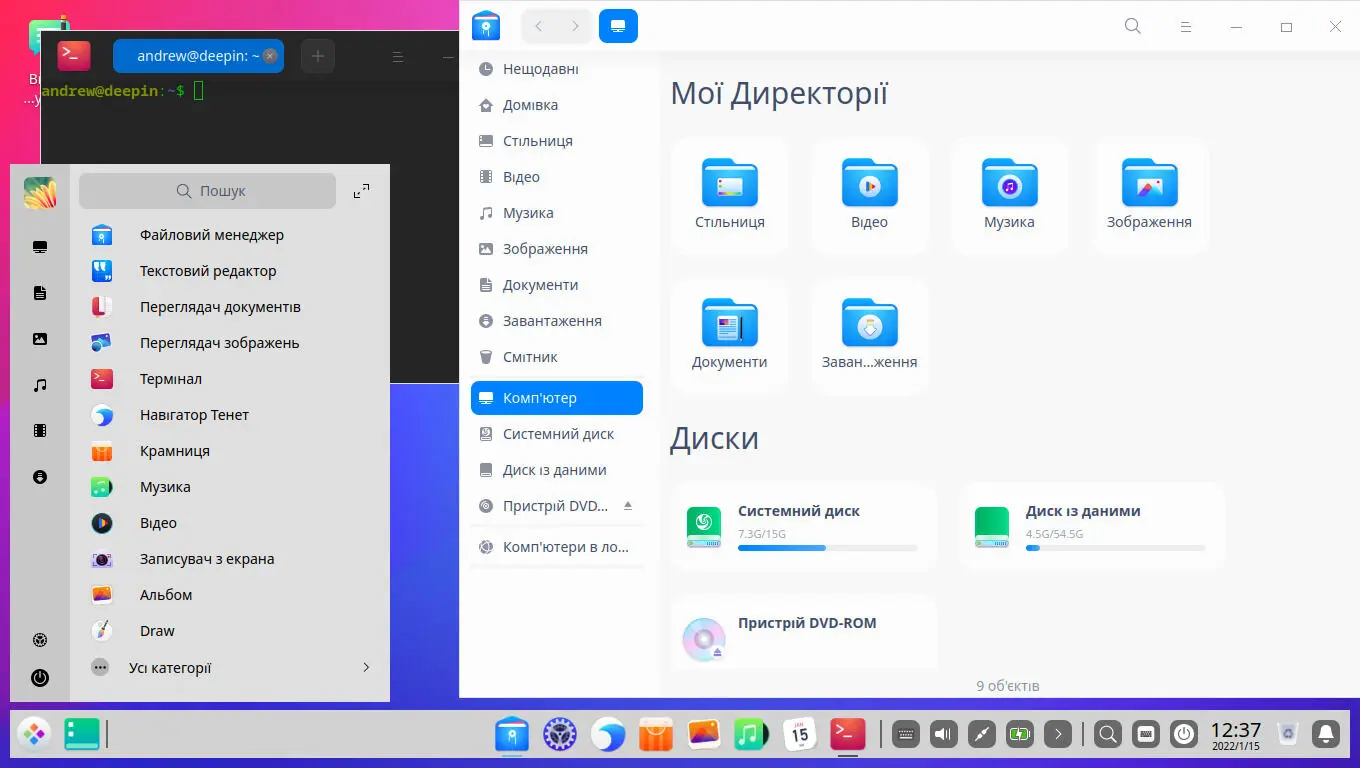Open the terminal window menu

397,57
